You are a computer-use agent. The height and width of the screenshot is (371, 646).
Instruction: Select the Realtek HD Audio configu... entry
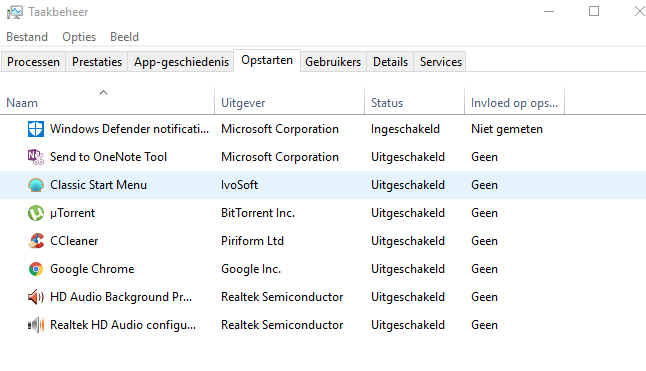(123, 325)
